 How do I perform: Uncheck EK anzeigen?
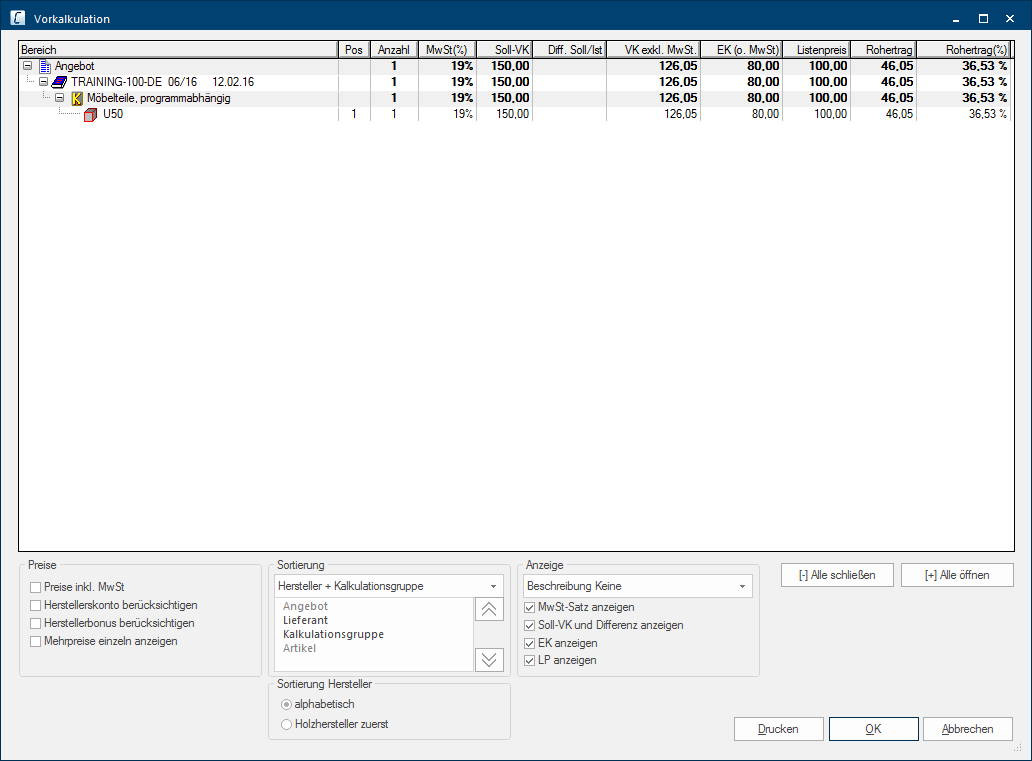tap(530, 643)
